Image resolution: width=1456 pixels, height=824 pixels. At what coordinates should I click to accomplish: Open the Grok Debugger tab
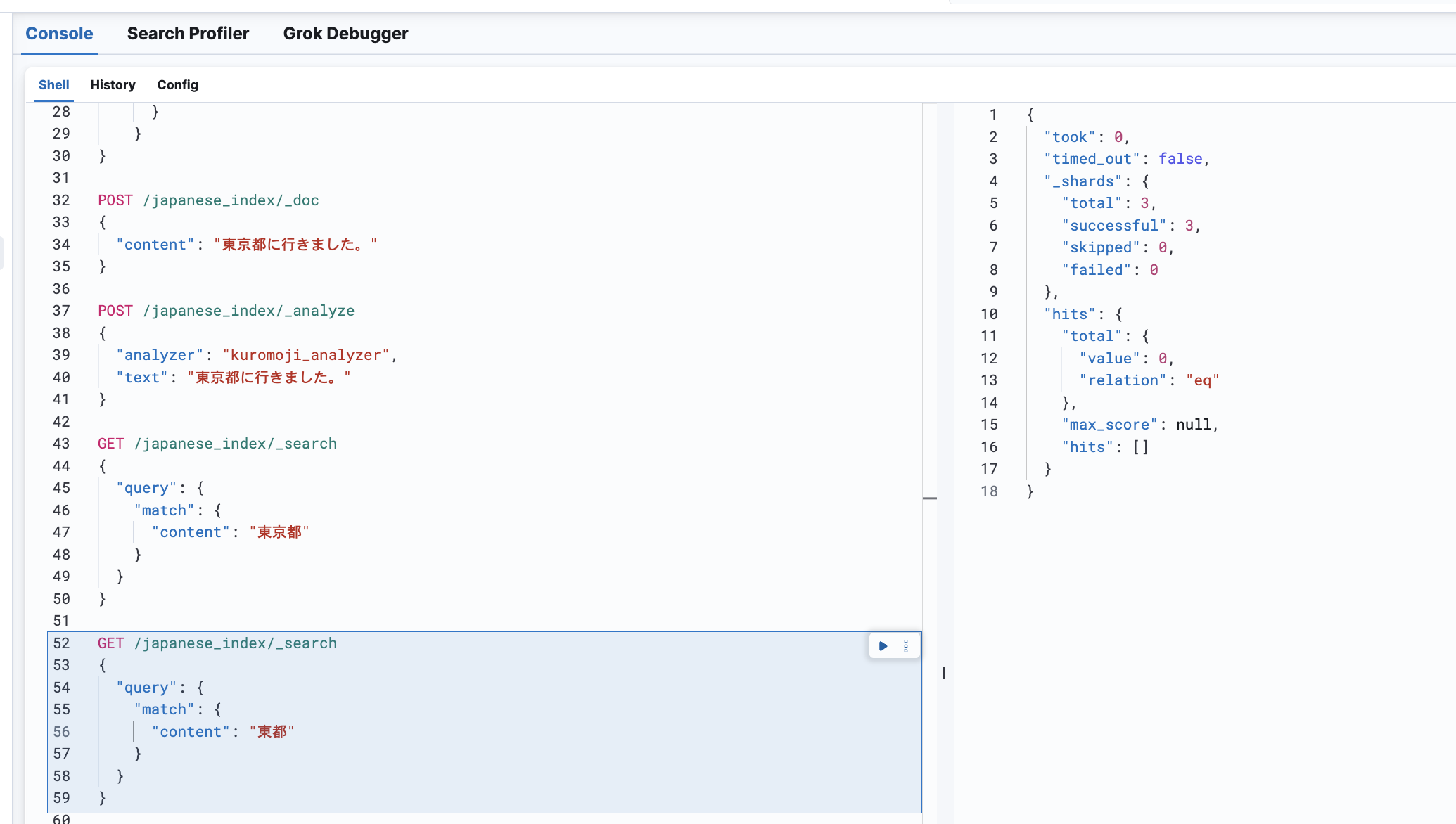[345, 34]
